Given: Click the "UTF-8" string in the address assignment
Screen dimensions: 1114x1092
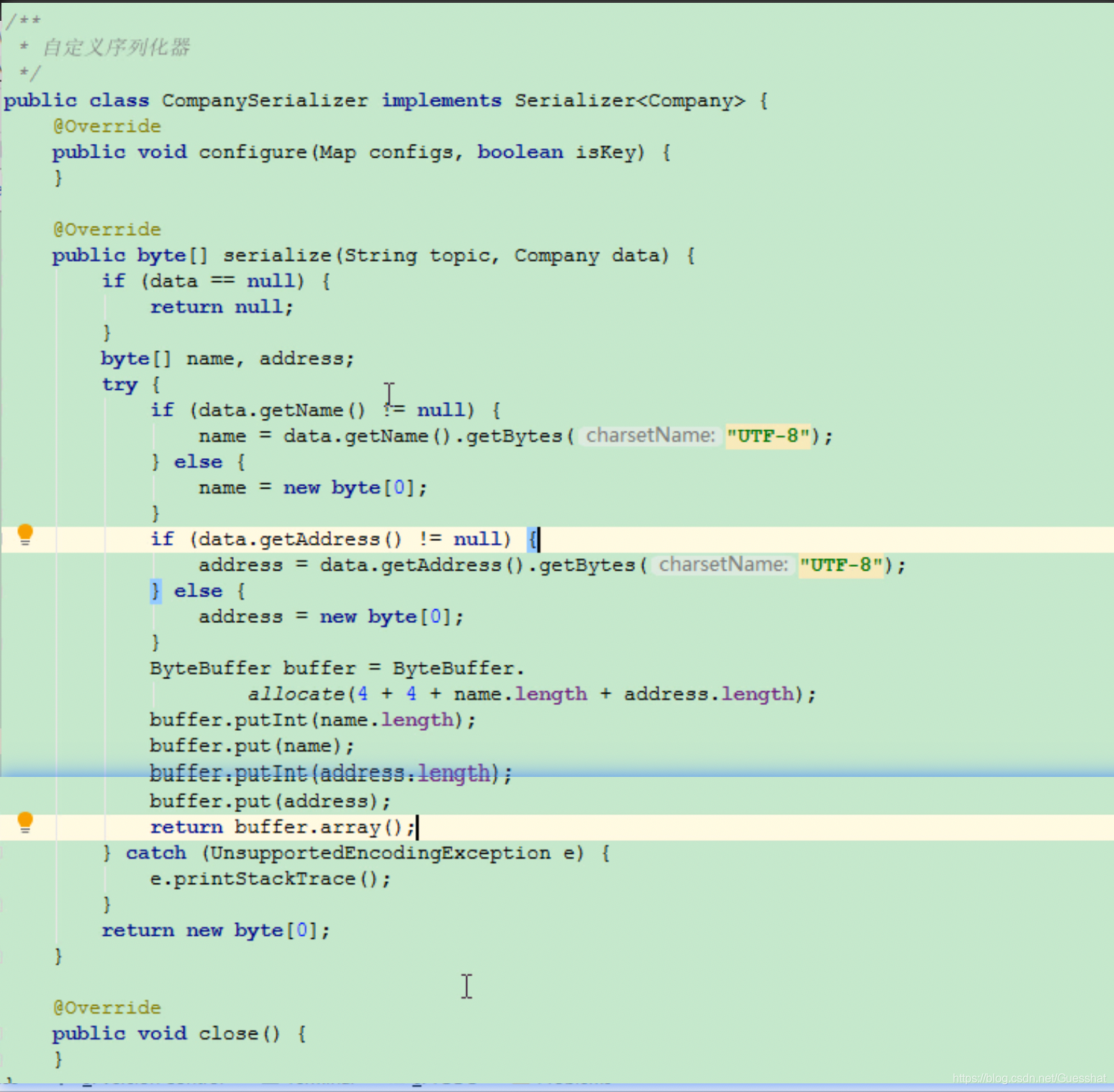Looking at the screenshot, I should (x=841, y=565).
